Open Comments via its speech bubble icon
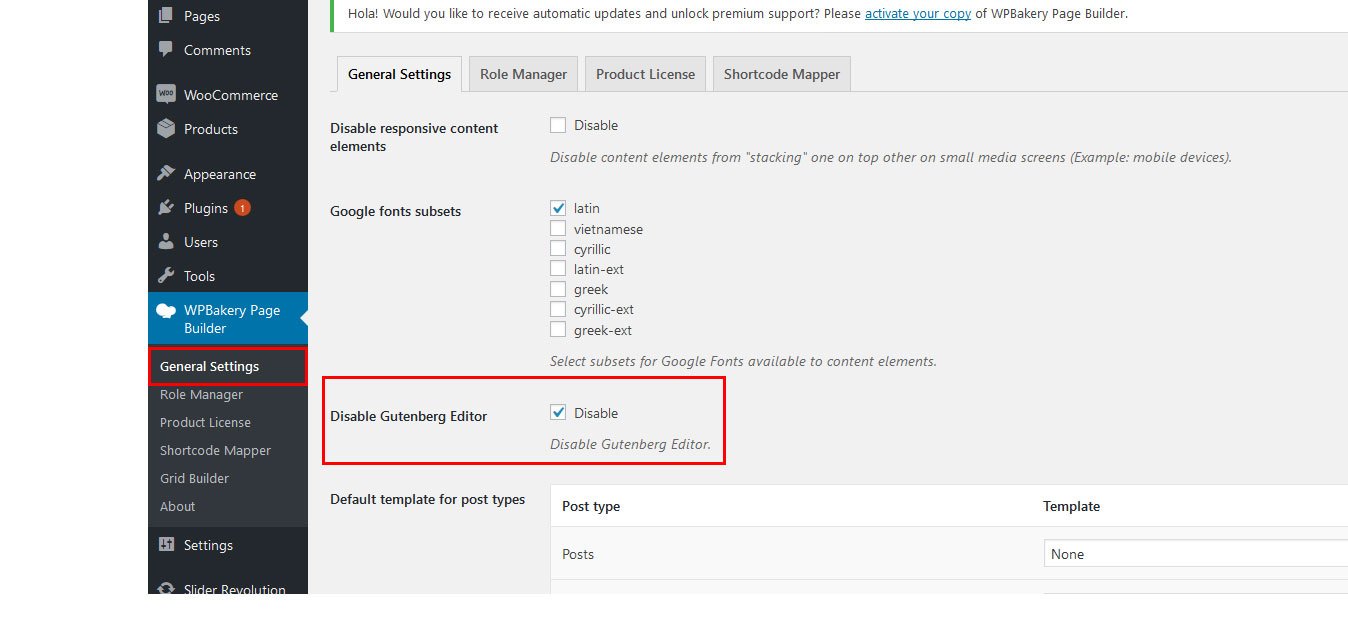This screenshot has height=619, width=1348. point(166,50)
